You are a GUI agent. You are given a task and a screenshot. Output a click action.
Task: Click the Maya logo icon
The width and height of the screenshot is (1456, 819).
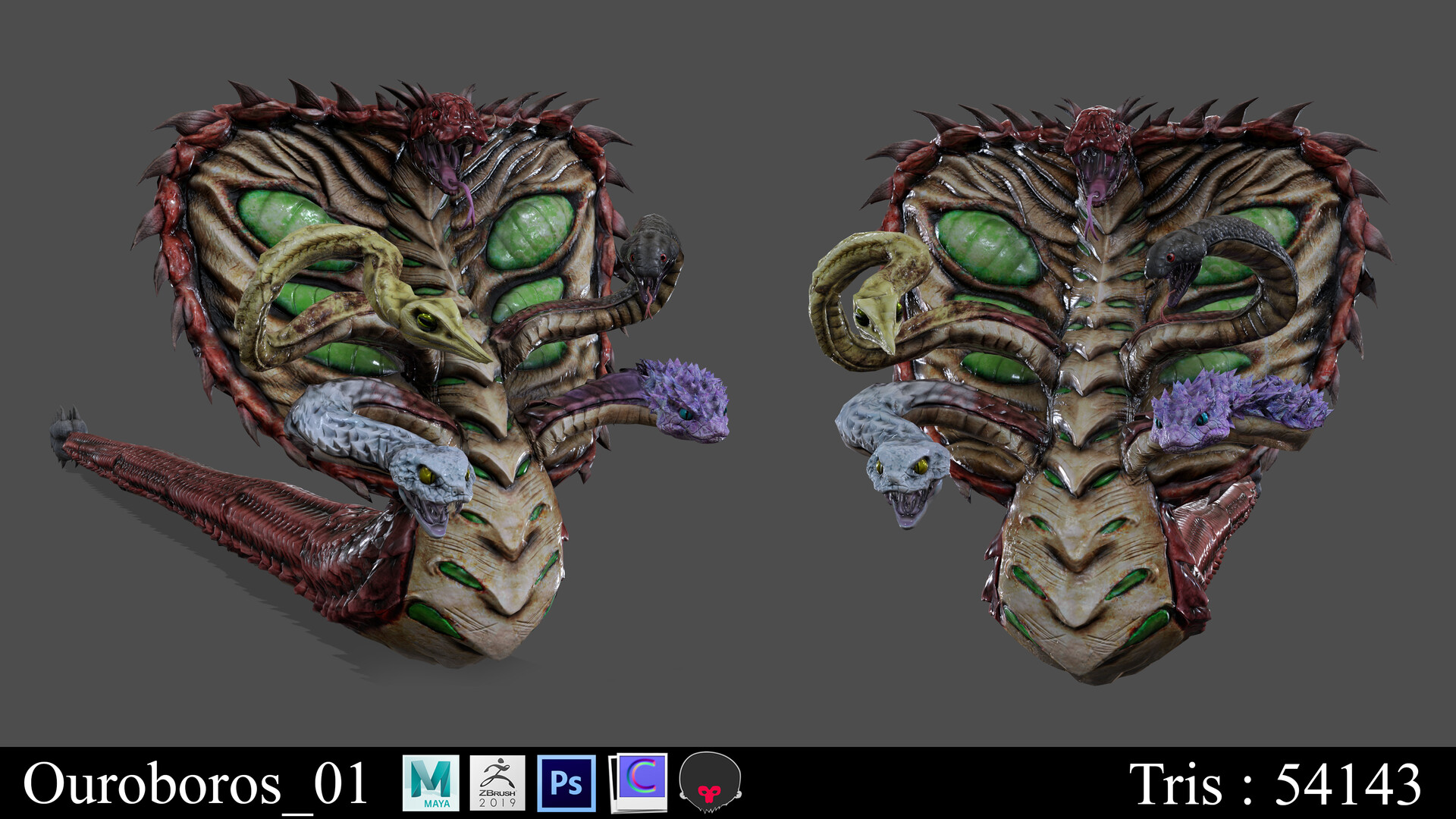point(430,783)
